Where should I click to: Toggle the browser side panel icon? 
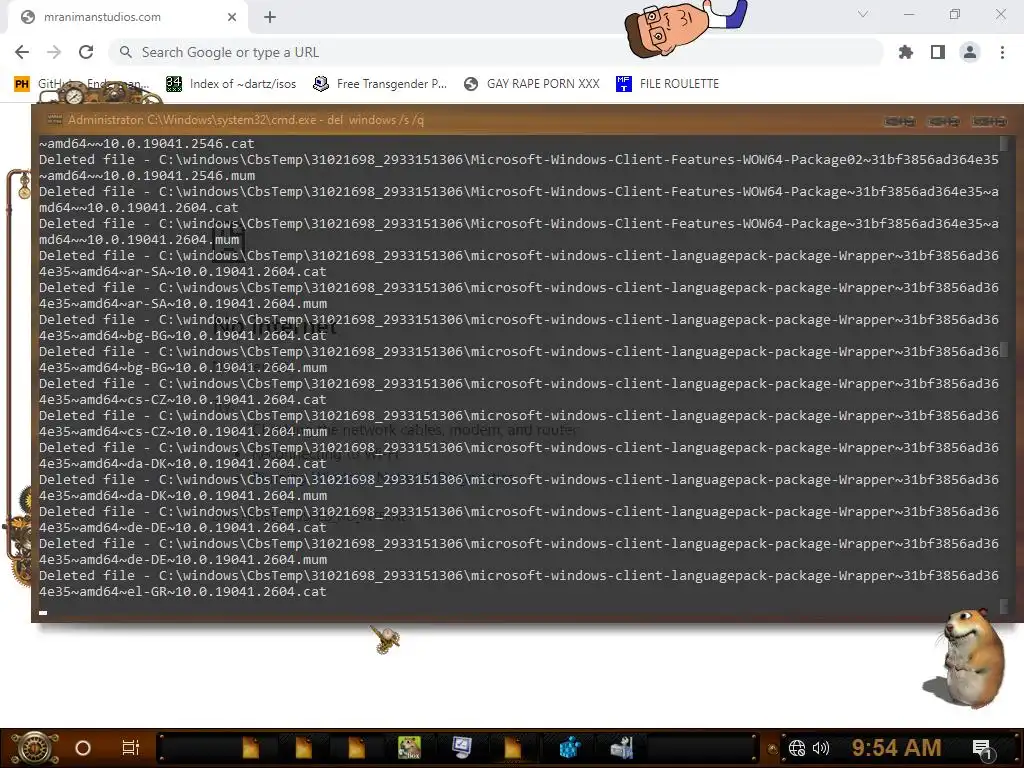(938, 52)
